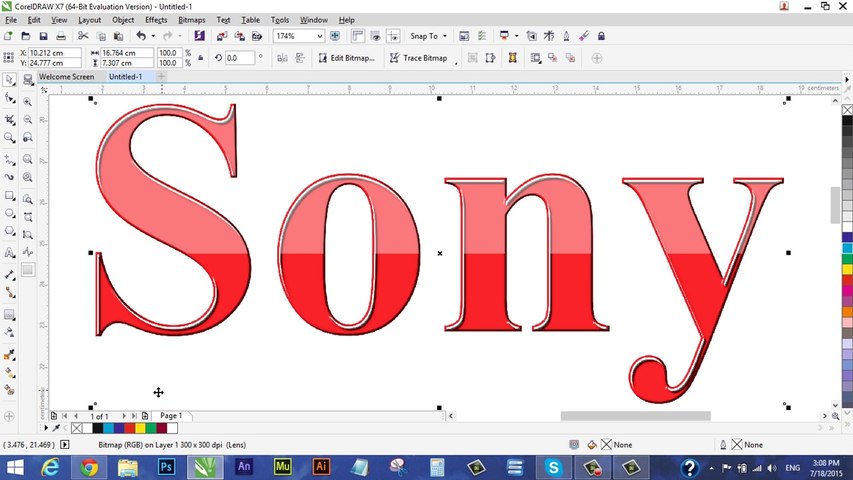Screen dimensions: 853x480
Task: Toggle the Lock Ratio padlock
Action: 200,58
